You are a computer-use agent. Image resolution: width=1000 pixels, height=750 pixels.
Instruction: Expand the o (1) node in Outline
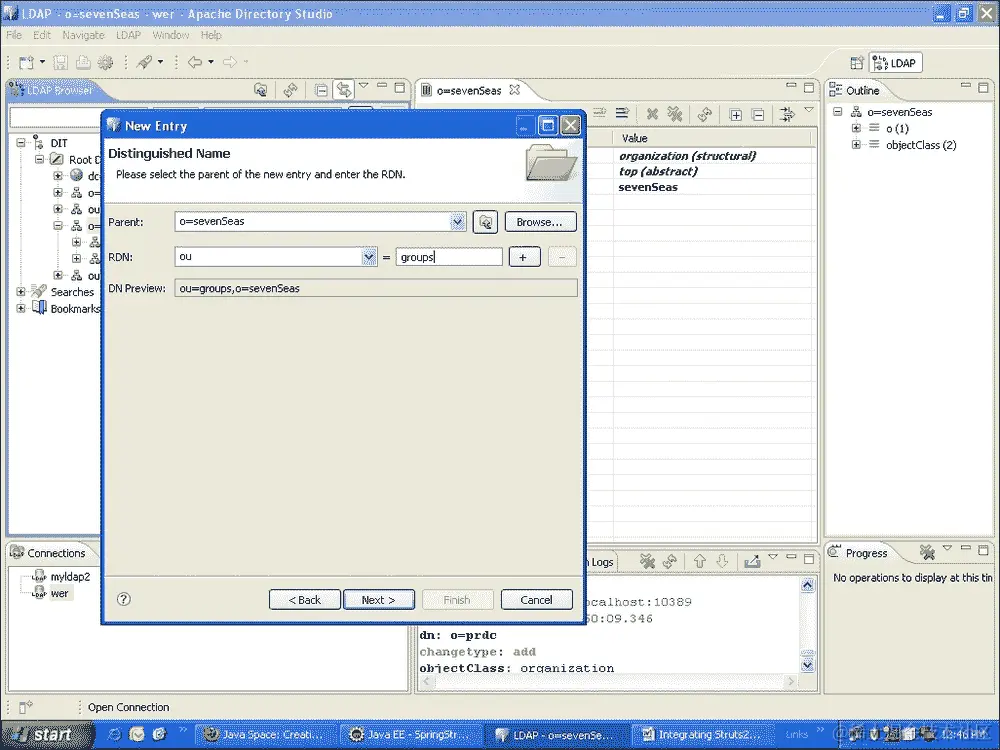pos(857,128)
